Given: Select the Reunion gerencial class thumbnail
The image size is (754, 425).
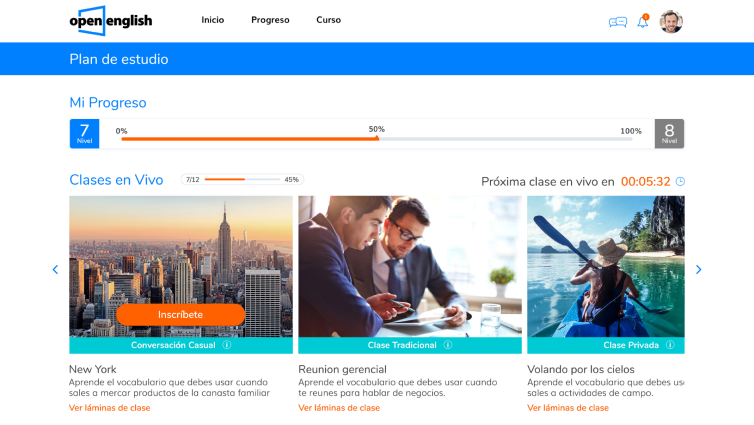Looking at the screenshot, I should click(410, 266).
